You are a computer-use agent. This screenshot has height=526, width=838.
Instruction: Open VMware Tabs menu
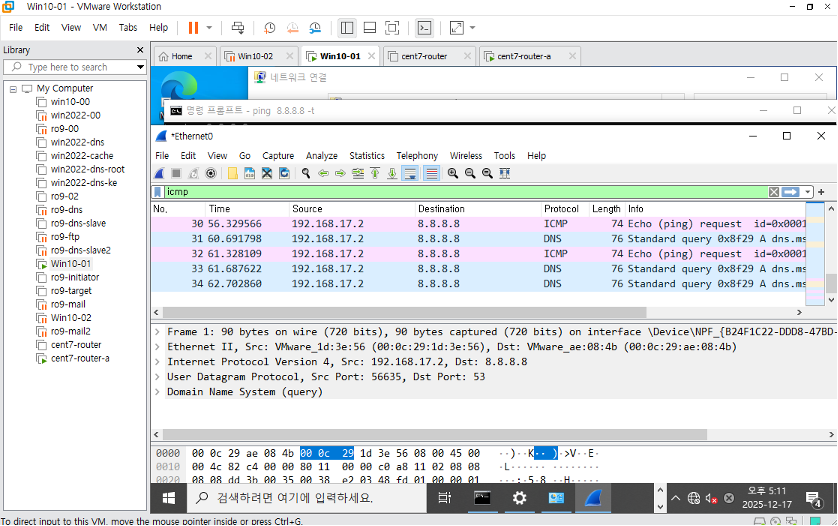(x=128, y=28)
